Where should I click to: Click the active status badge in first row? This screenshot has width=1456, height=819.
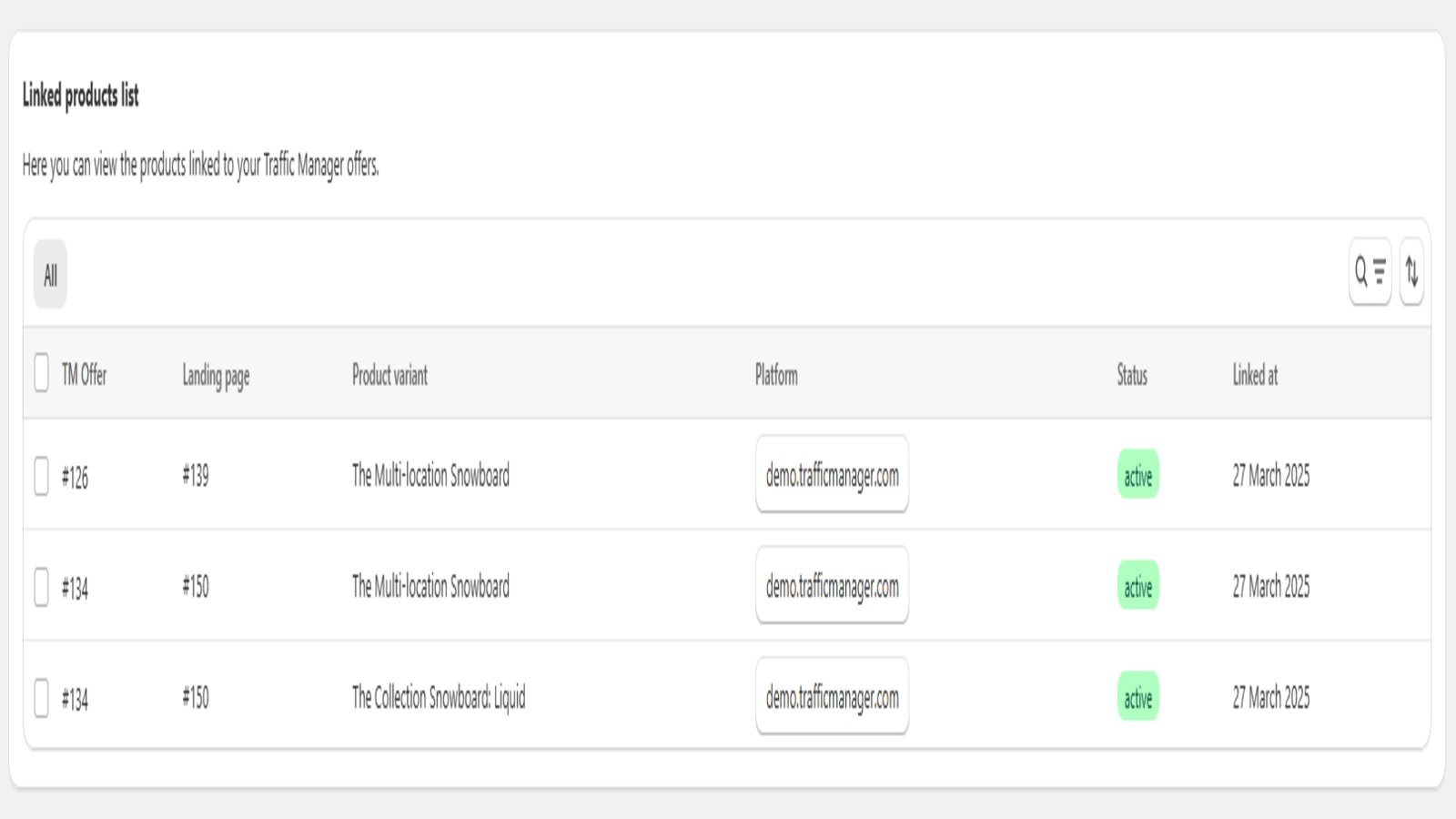(x=1137, y=475)
